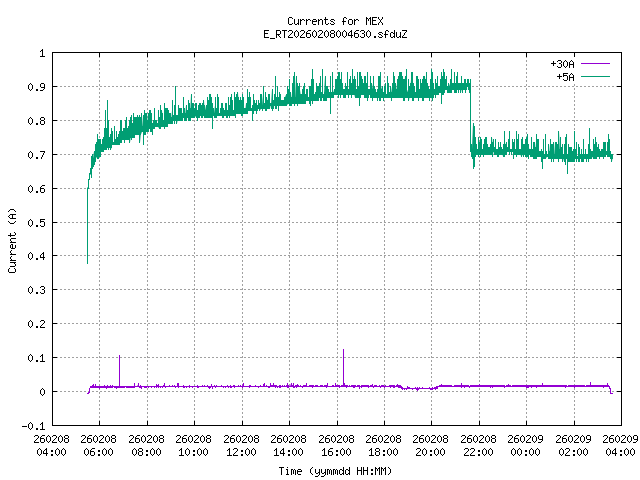Select the 260208 16:00 x-axis tick label

tap(336, 444)
